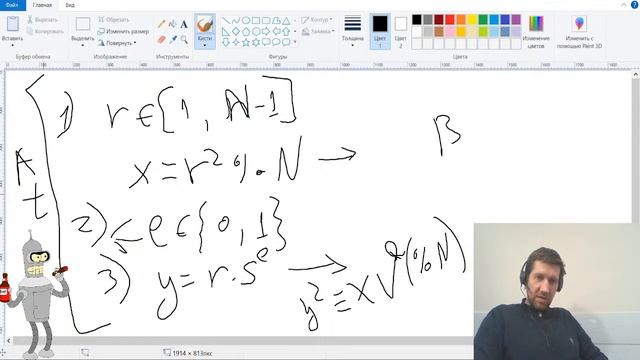This screenshot has width=640, height=360.
Task: Open the Файл menu
Action: click(x=12, y=5)
